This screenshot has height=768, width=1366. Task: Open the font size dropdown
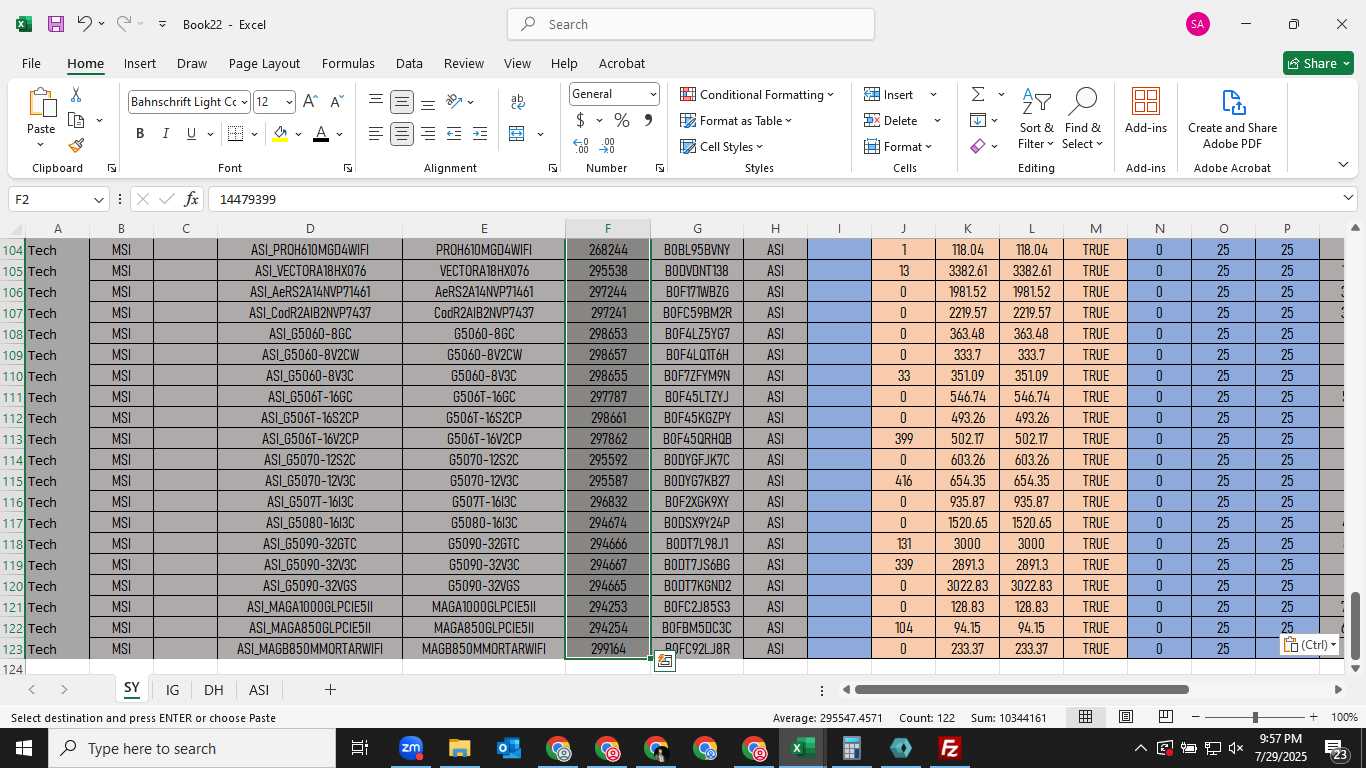(x=289, y=102)
